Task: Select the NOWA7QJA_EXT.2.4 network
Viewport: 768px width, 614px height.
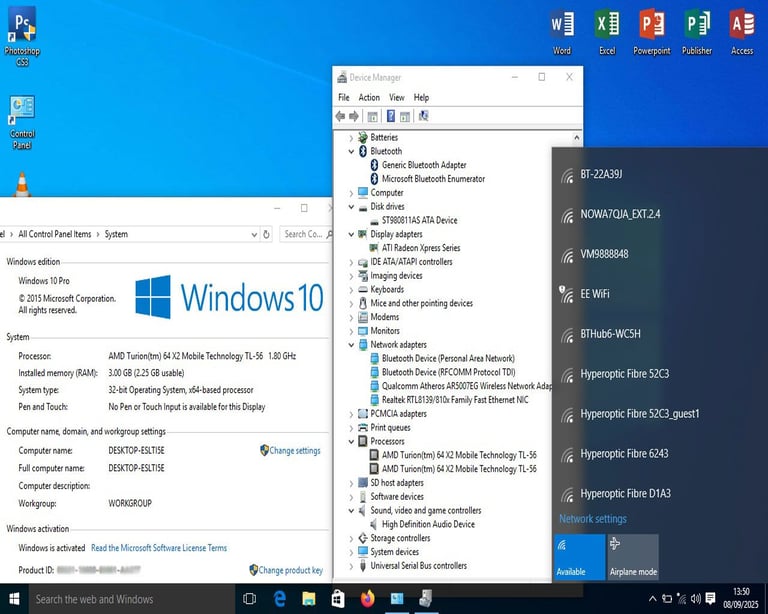Action: [660, 214]
